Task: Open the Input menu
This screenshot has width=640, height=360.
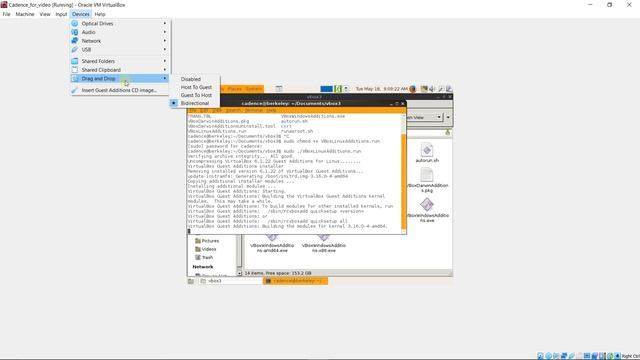Action: coord(61,14)
